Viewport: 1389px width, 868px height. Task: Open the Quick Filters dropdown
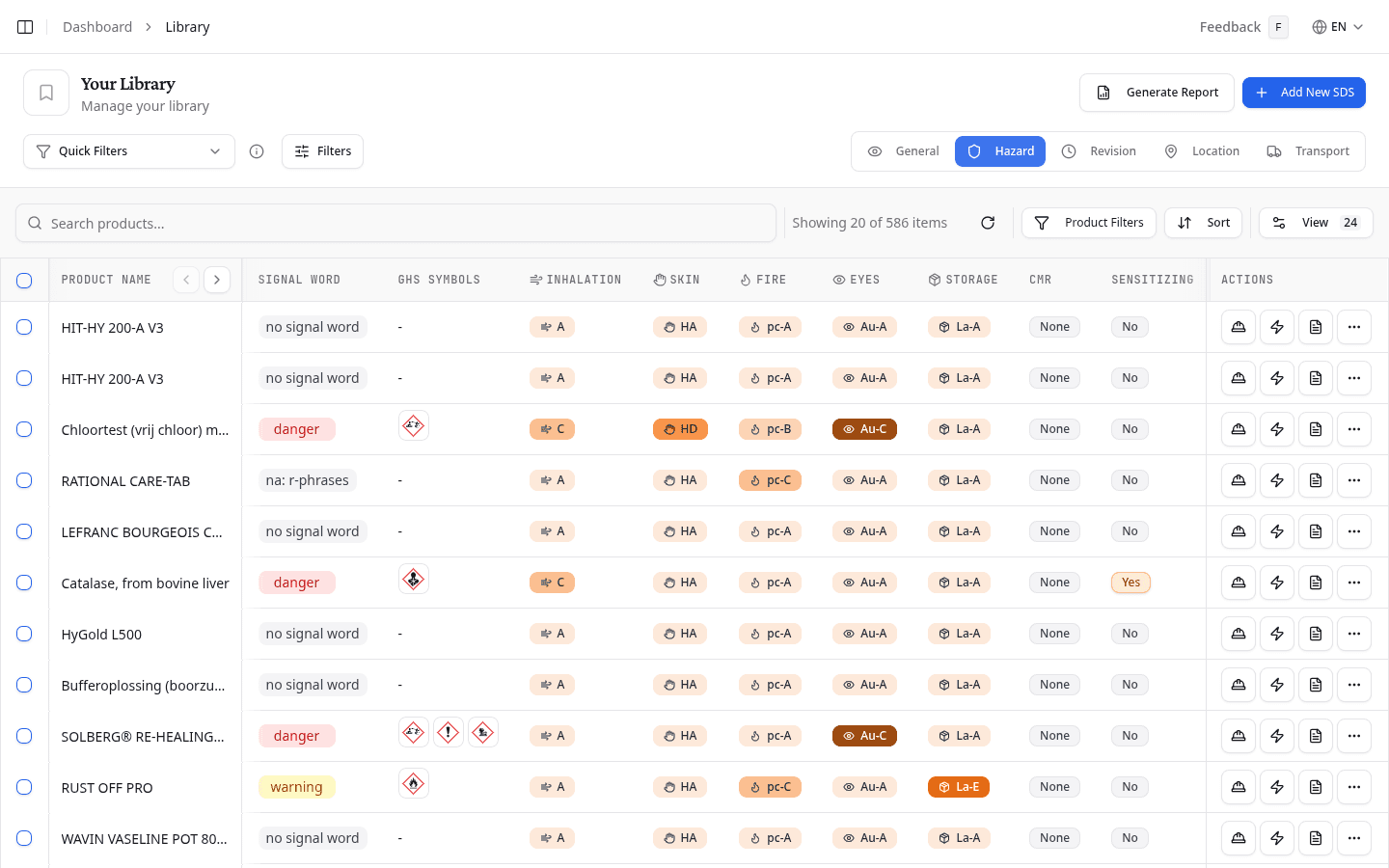(x=129, y=151)
